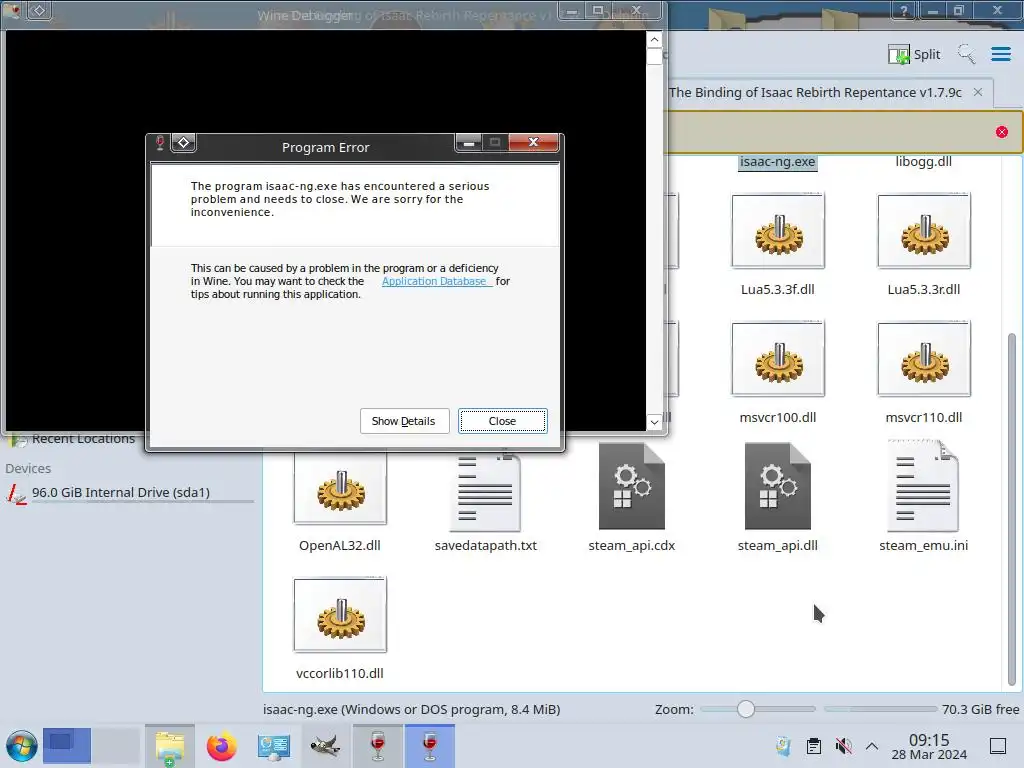Image resolution: width=1024 pixels, height=768 pixels.
Task: Switch to second virtual desktop in pager
Action: pyautogui.click(x=116, y=745)
